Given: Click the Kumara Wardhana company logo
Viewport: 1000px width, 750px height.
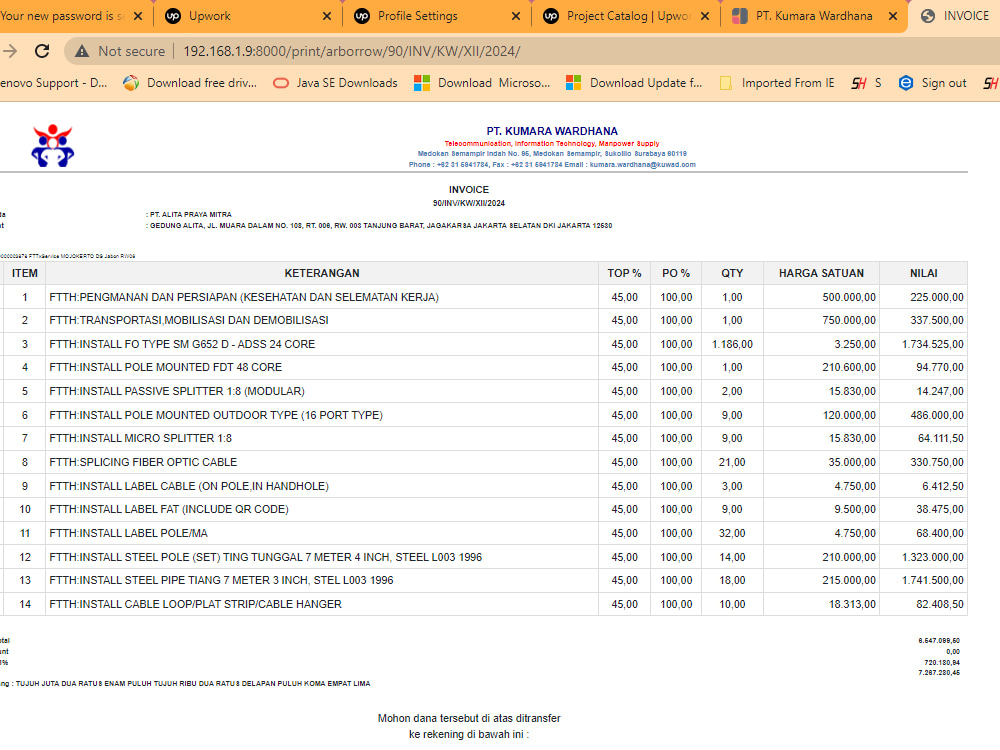Looking at the screenshot, I should click(x=53, y=146).
